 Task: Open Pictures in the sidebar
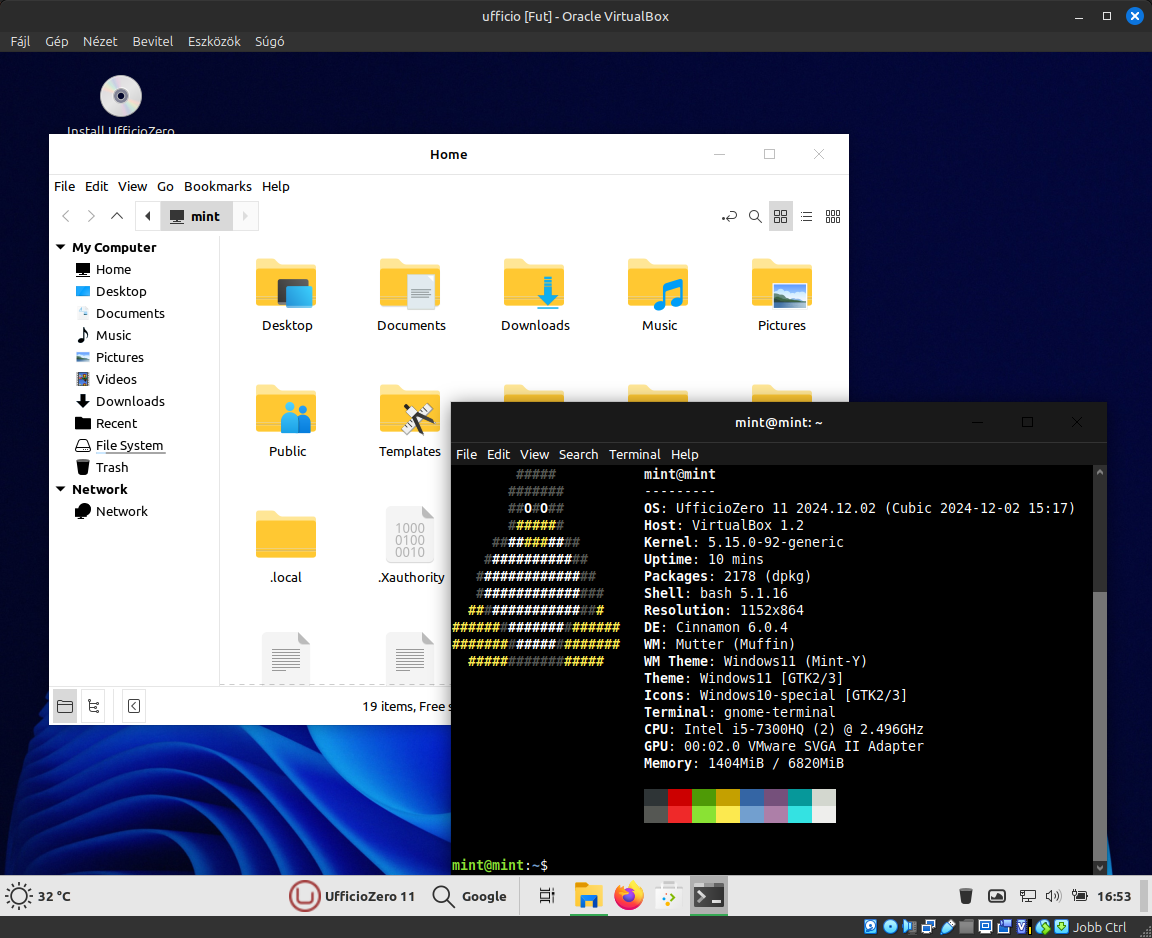coord(120,358)
